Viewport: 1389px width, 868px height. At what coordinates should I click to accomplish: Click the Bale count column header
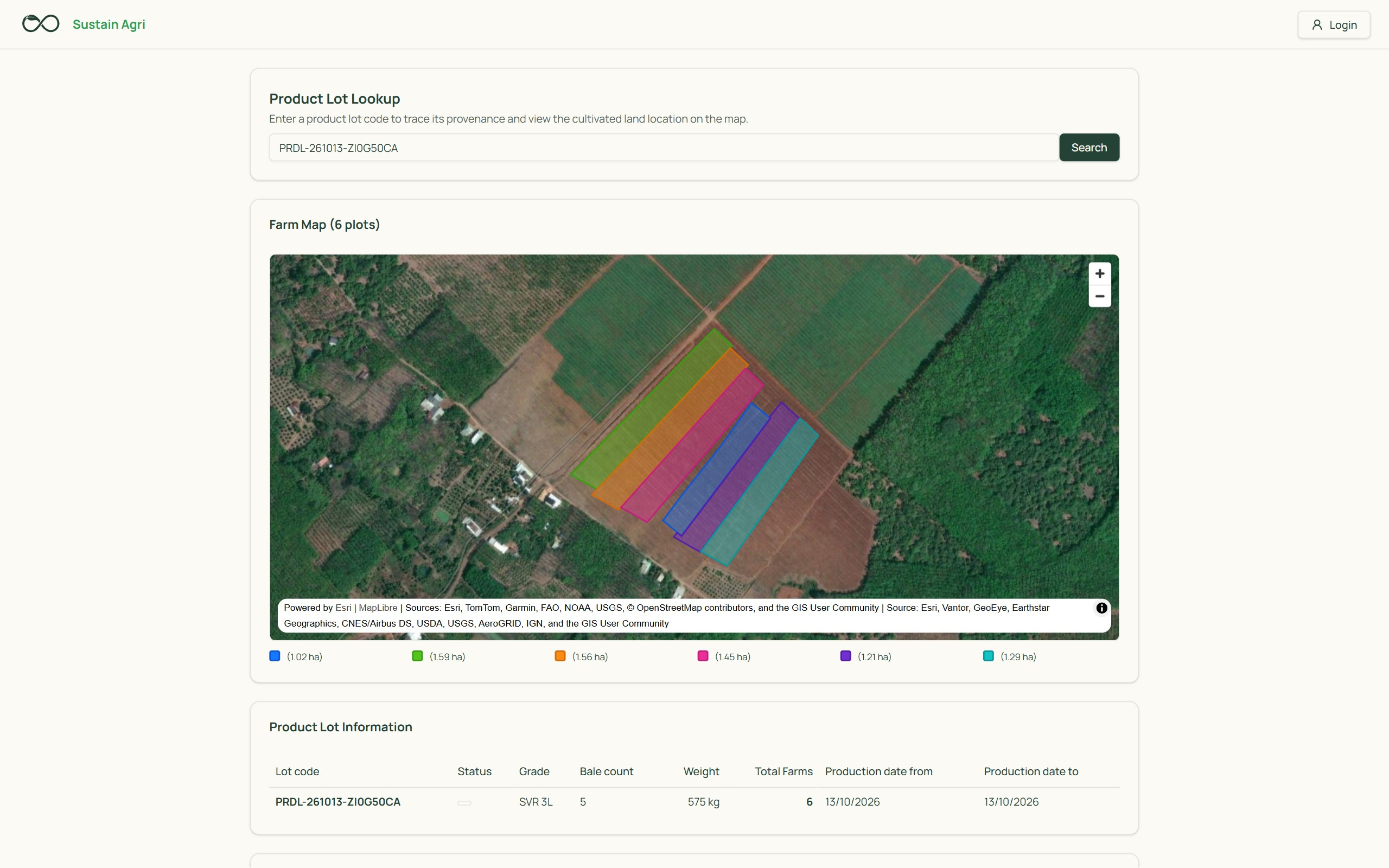(606, 771)
